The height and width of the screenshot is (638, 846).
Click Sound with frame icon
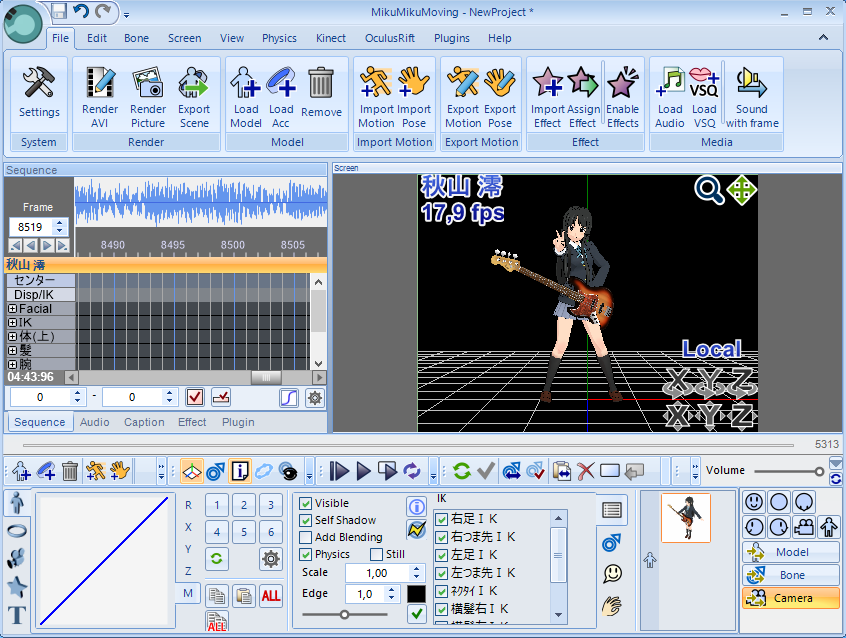pyautogui.click(x=752, y=82)
